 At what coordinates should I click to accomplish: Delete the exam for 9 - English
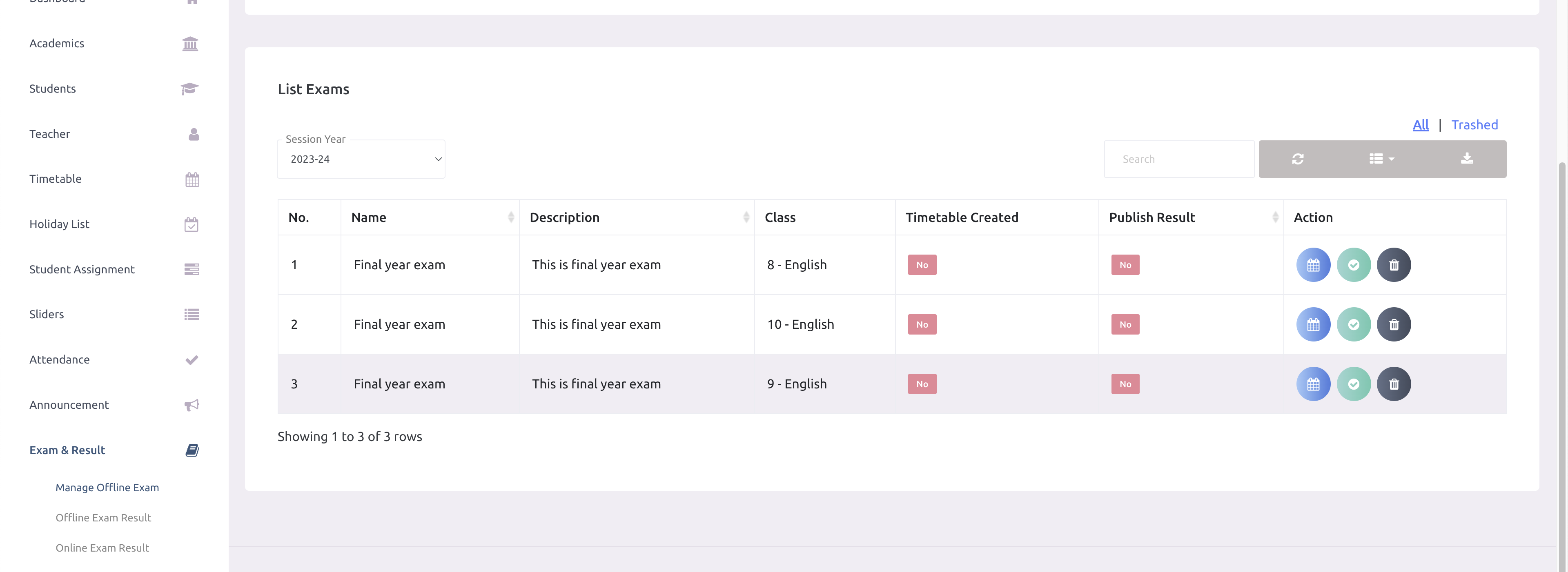(1394, 384)
